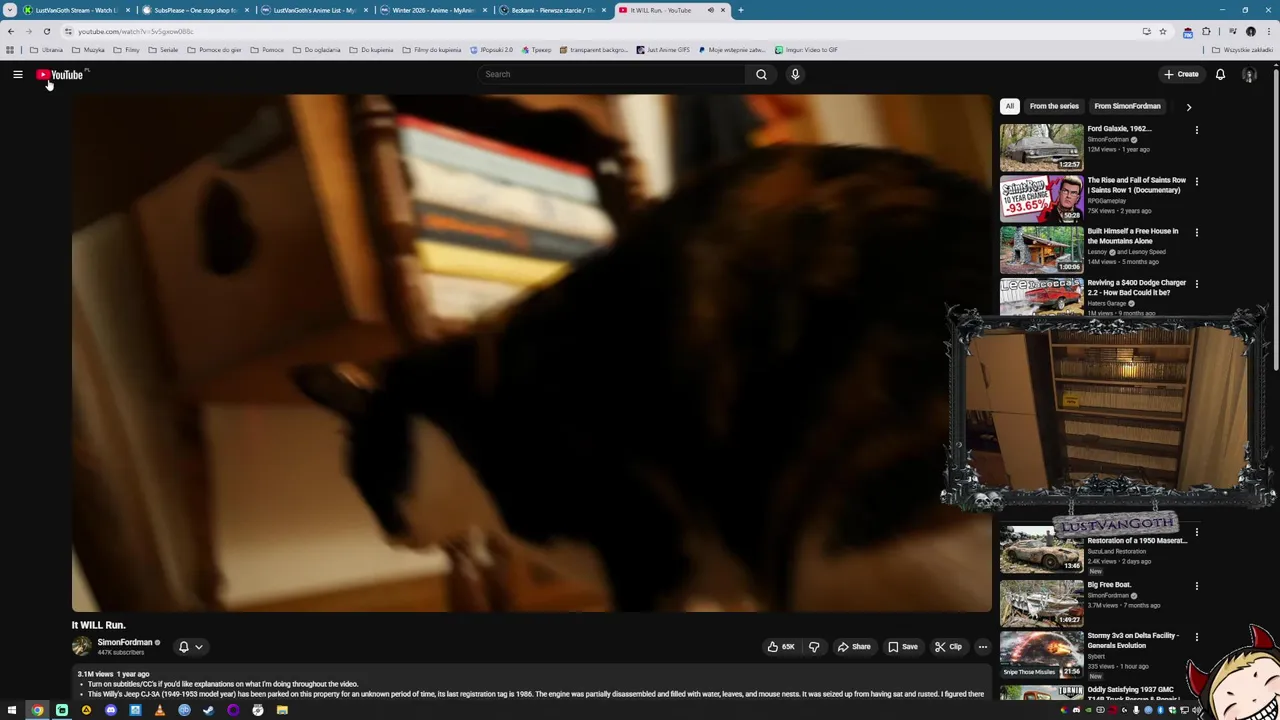Open the Imgur Video to GIF bookmark
The height and width of the screenshot is (720, 1280).
pos(806,50)
